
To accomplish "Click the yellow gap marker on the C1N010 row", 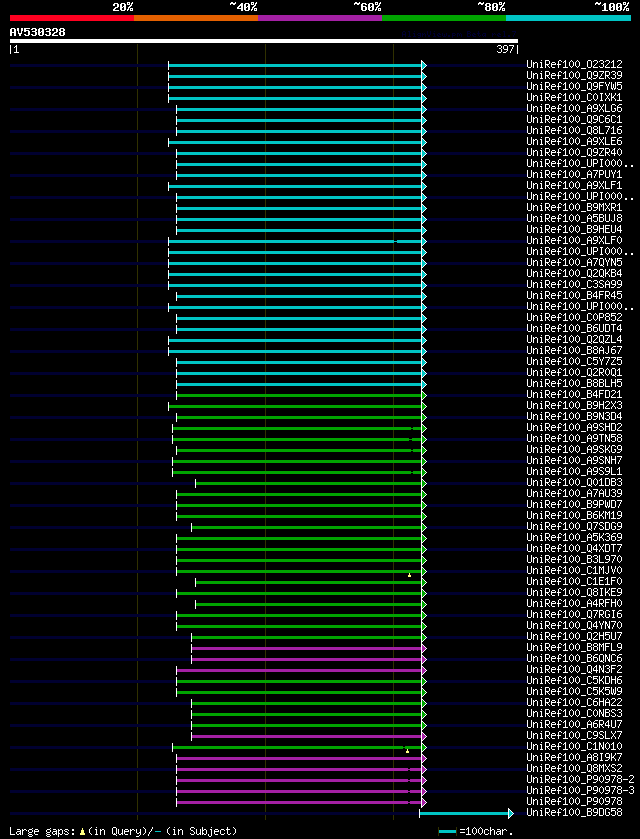I will point(407,751).
